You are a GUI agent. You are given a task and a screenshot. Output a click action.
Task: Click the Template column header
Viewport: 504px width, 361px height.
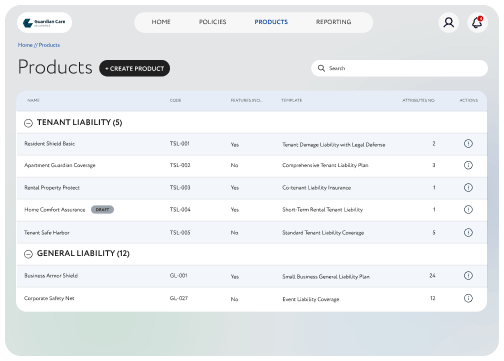click(x=292, y=100)
